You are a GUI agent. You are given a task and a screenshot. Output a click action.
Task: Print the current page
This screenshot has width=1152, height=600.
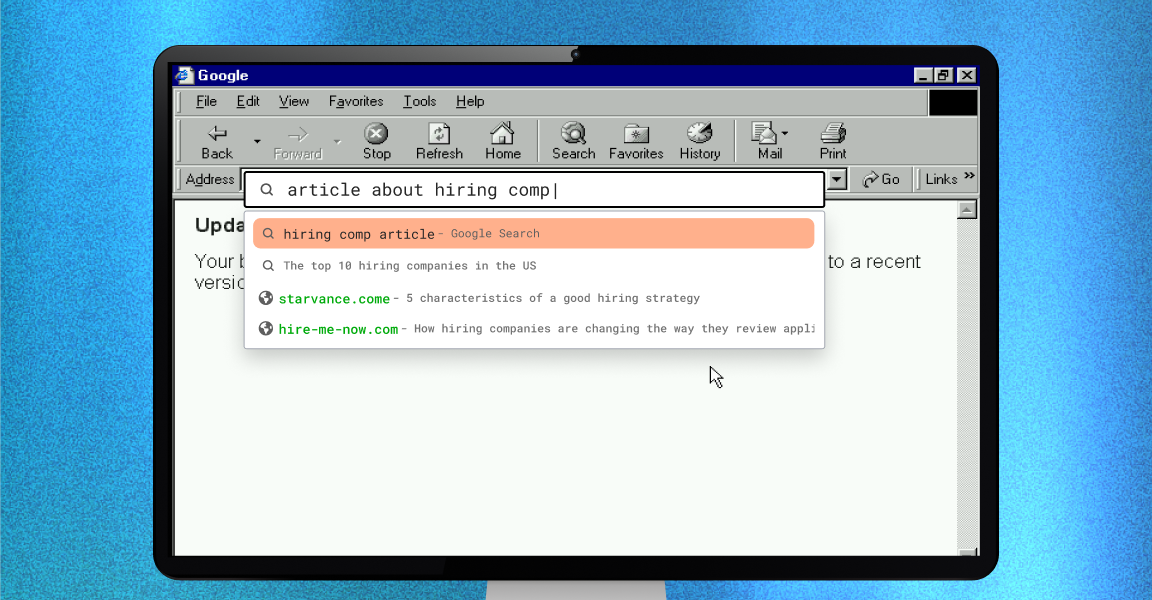coord(833,142)
